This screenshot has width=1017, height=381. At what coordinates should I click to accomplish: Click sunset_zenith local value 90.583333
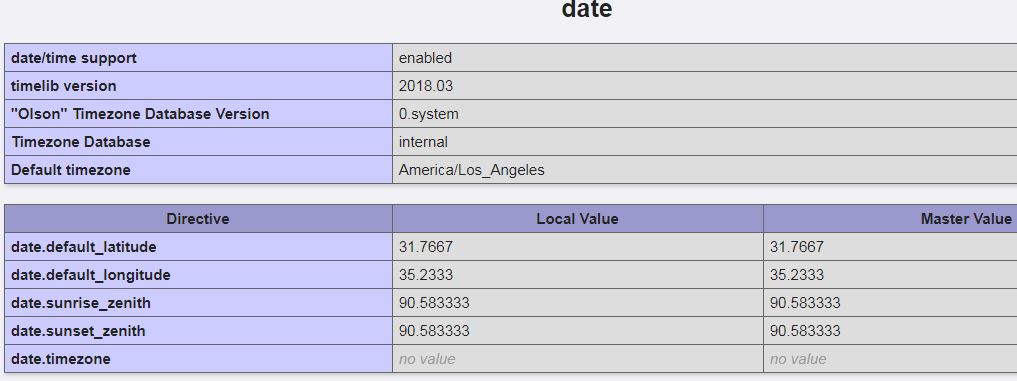(x=434, y=331)
